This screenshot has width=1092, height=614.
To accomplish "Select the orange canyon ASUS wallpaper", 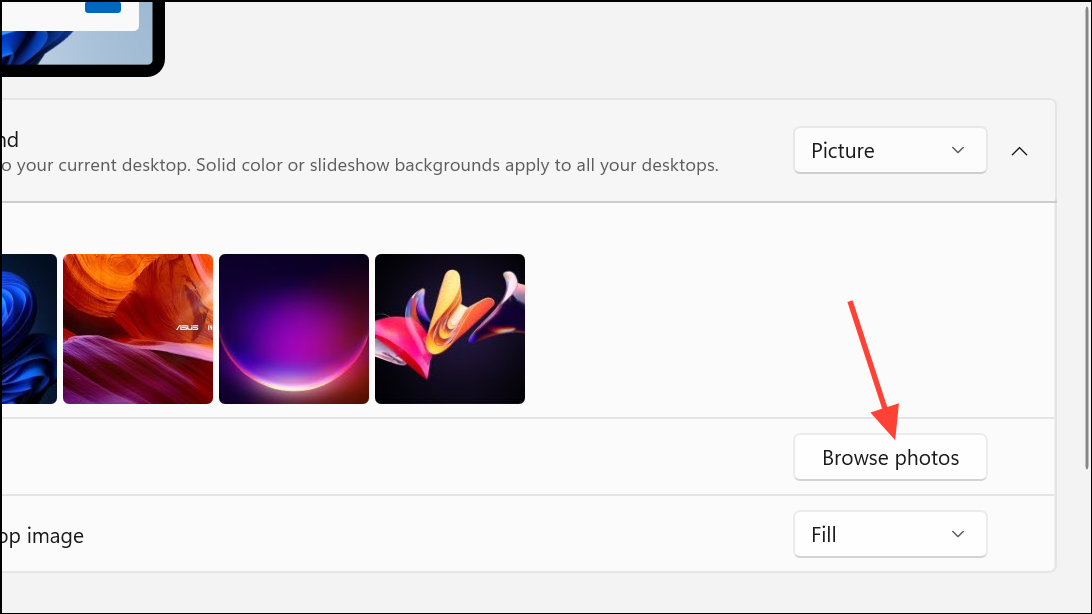I will coord(138,329).
